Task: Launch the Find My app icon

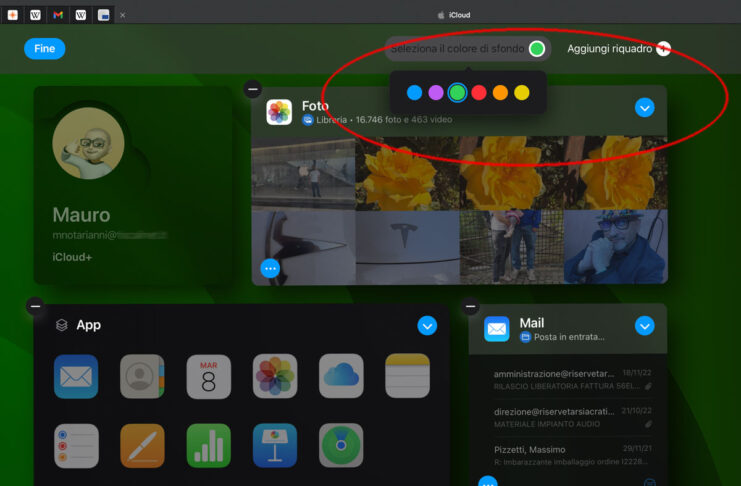Action: [341, 445]
